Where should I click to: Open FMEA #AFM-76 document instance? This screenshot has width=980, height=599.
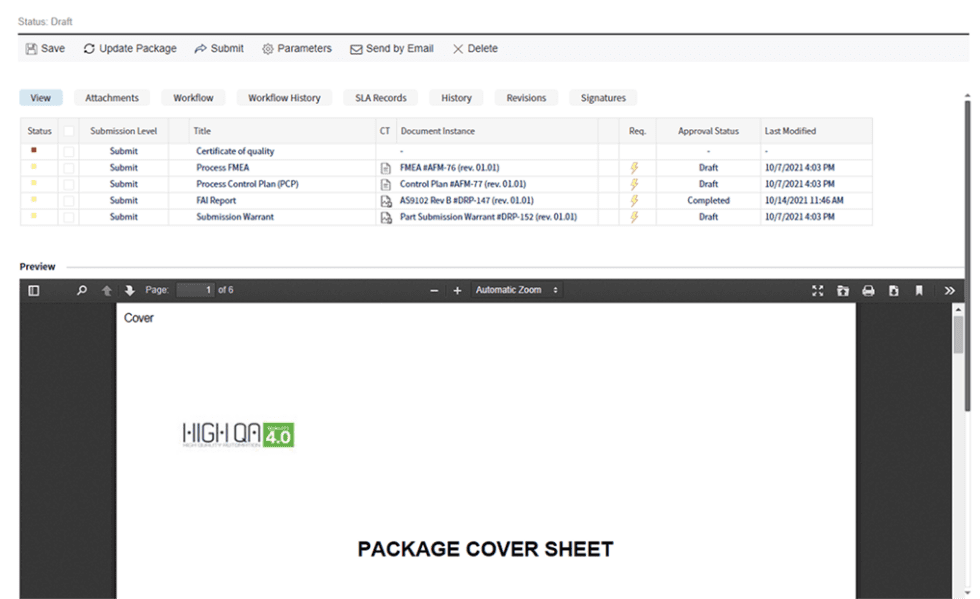click(449, 168)
